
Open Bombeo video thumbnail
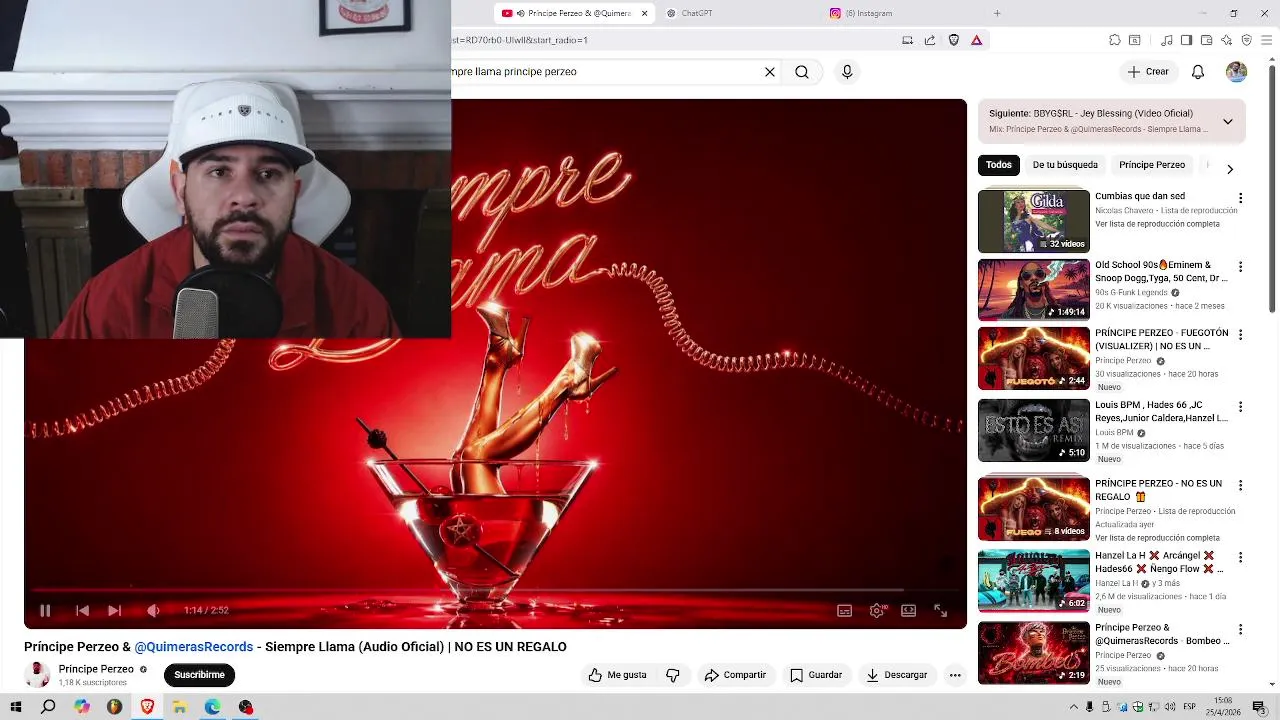(1034, 653)
